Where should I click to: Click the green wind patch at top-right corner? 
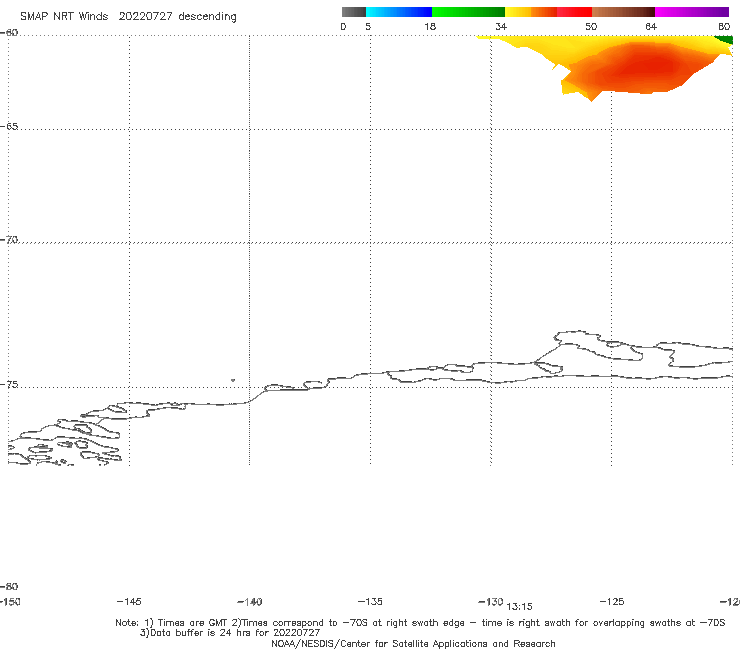pyautogui.click(x=726, y=40)
